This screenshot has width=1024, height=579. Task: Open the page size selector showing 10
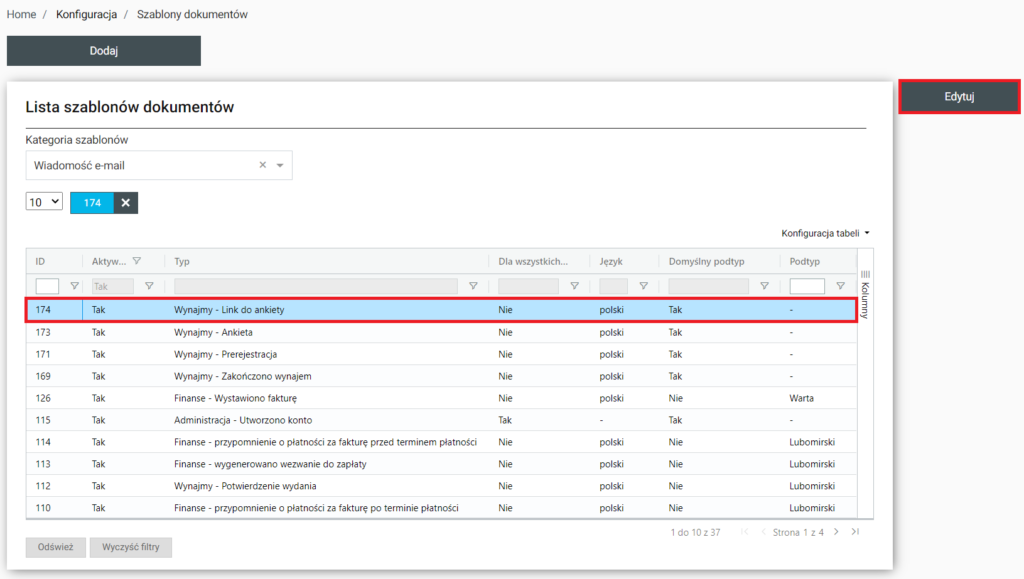(x=44, y=202)
